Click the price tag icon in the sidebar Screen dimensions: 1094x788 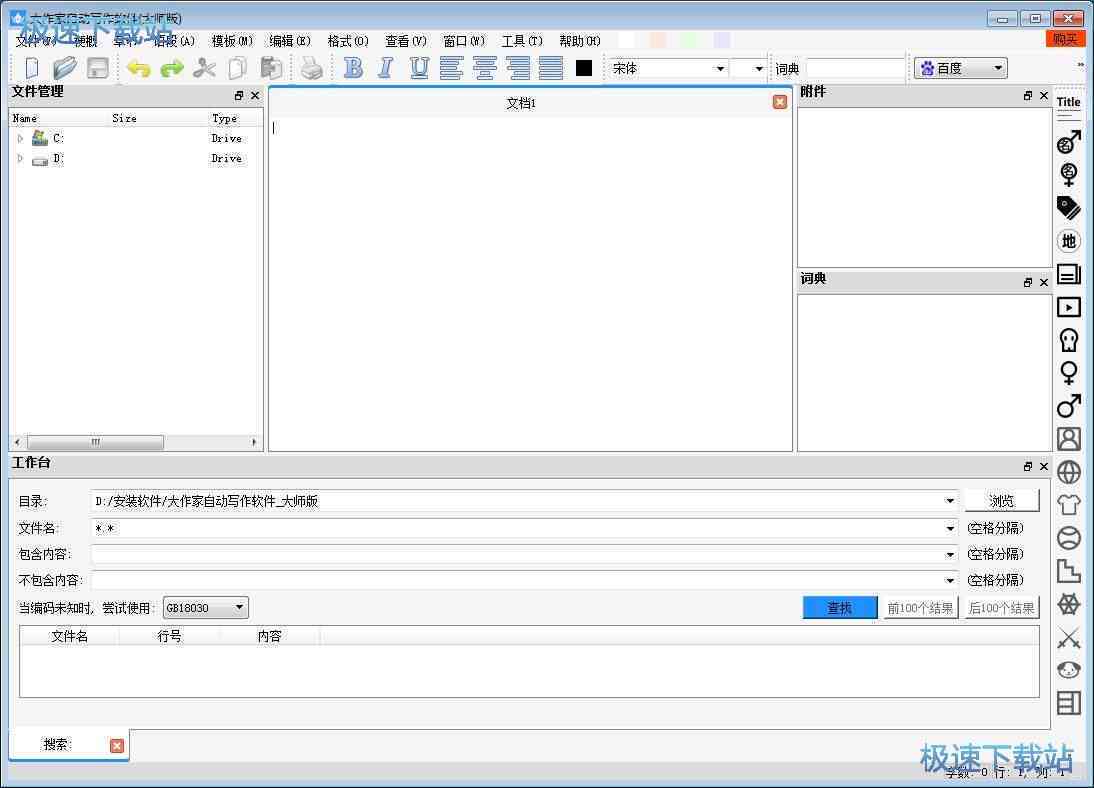pyautogui.click(x=1068, y=207)
